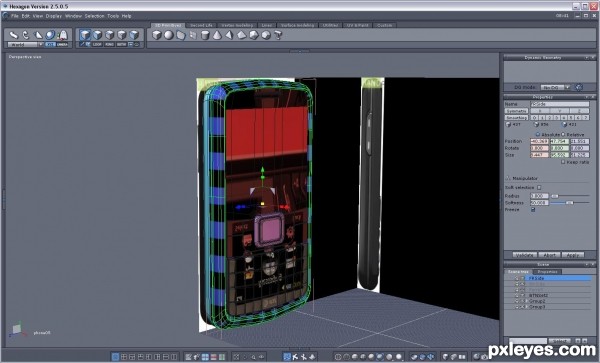
Task: Adjust the Radius slider handle
Action: 555,196
